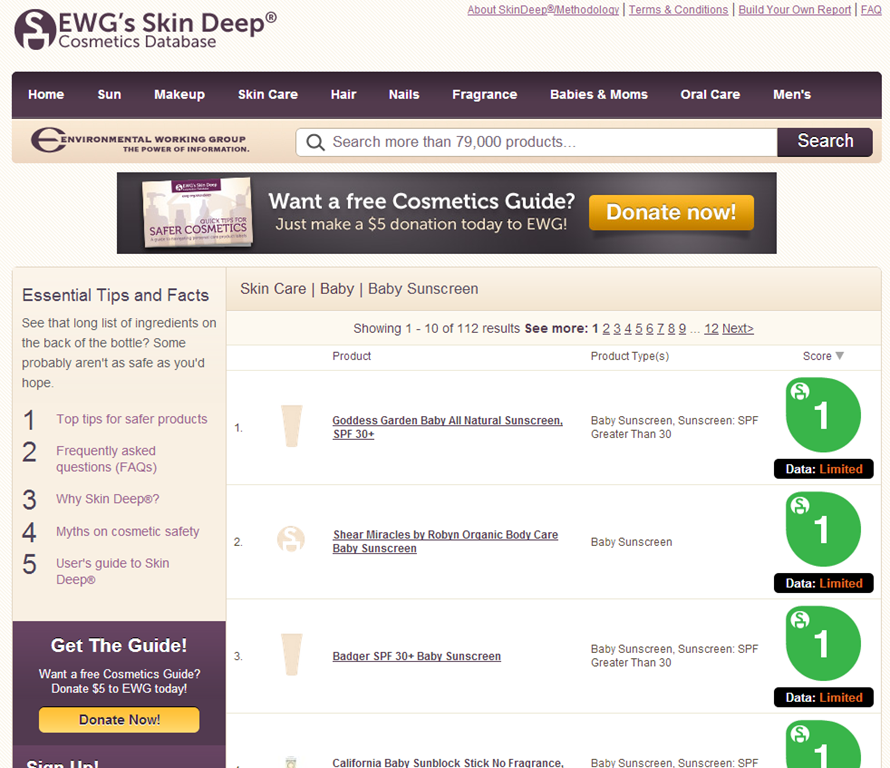Click score 1 badge for Shear Miracles
This screenshot has height=768, width=890.
[x=823, y=529]
